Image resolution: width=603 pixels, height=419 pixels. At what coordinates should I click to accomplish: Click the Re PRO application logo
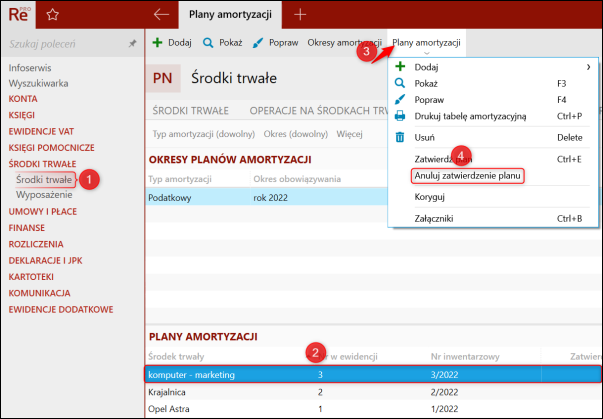click(19, 15)
